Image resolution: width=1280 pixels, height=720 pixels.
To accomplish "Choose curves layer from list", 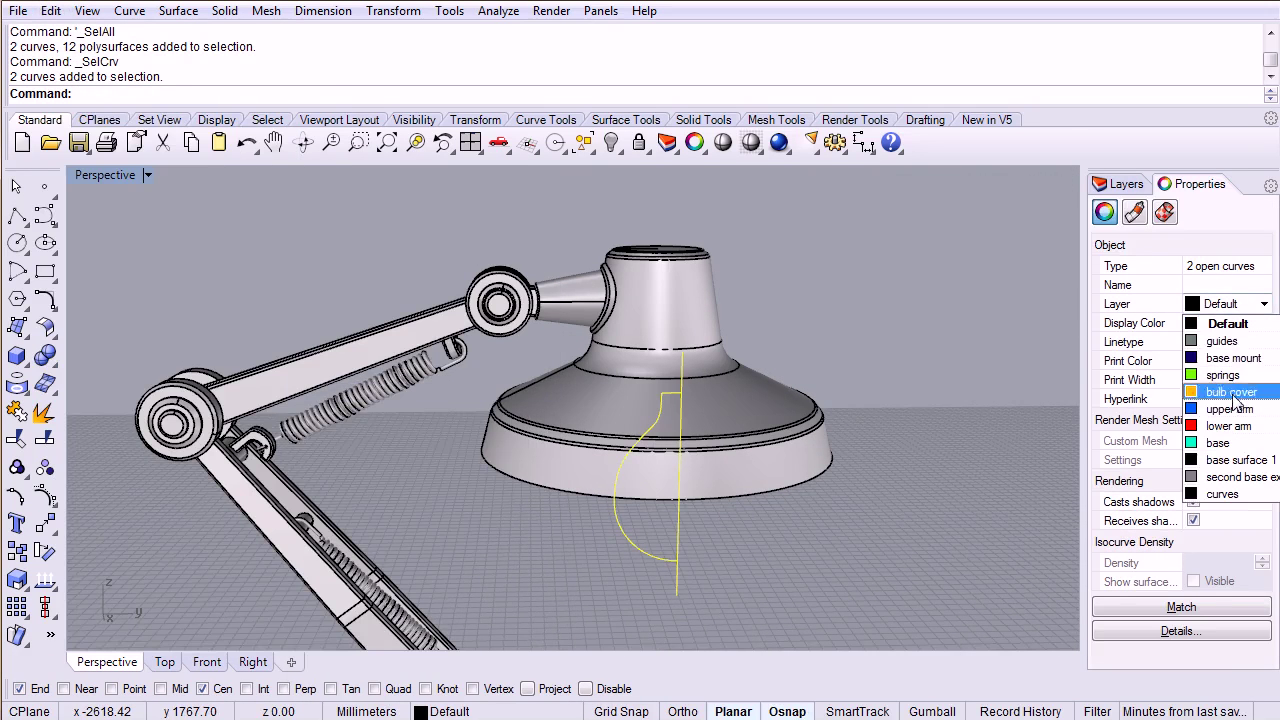I will click(x=1231, y=494).
